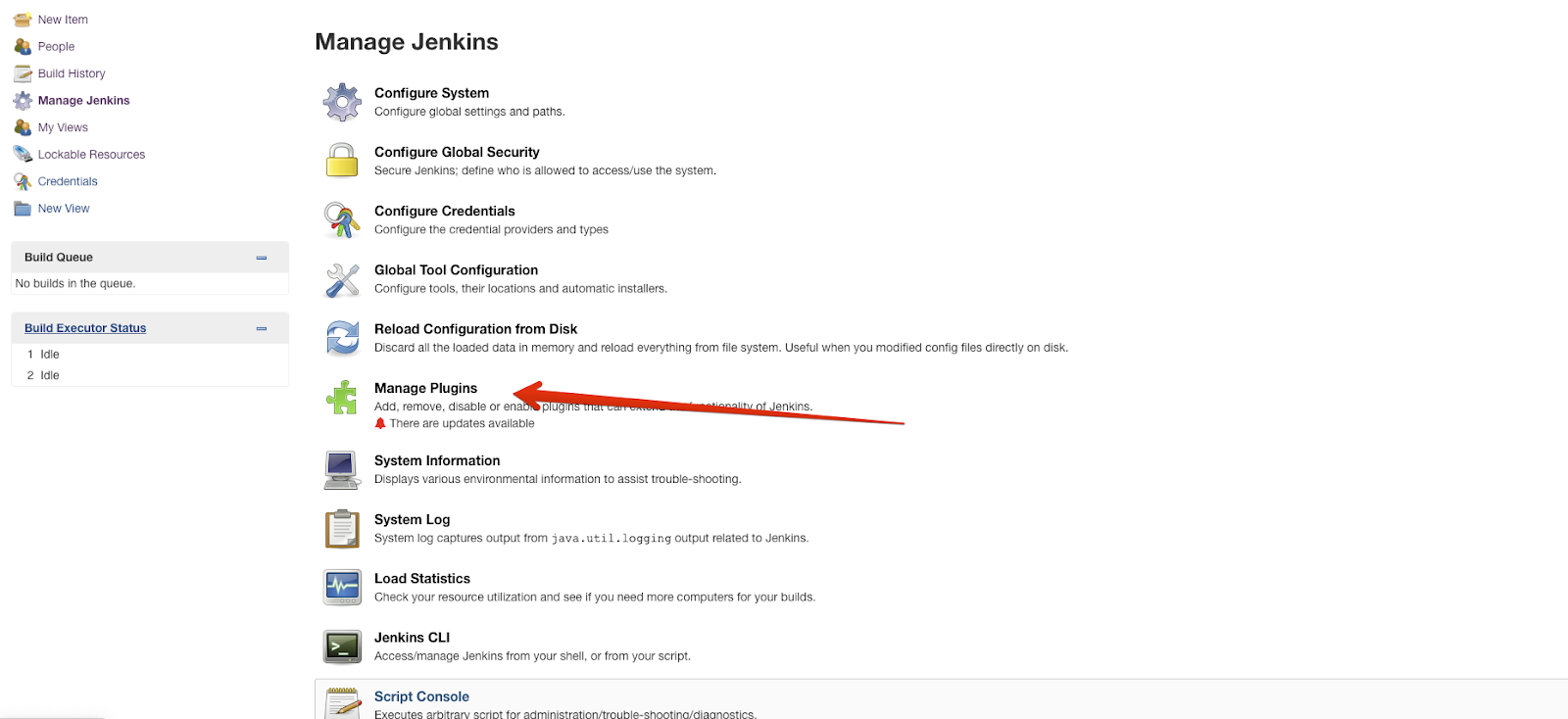The height and width of the screenshot is (719, 1568).
Task: Click the Build History notepad icon
Action: coord(23,73)
